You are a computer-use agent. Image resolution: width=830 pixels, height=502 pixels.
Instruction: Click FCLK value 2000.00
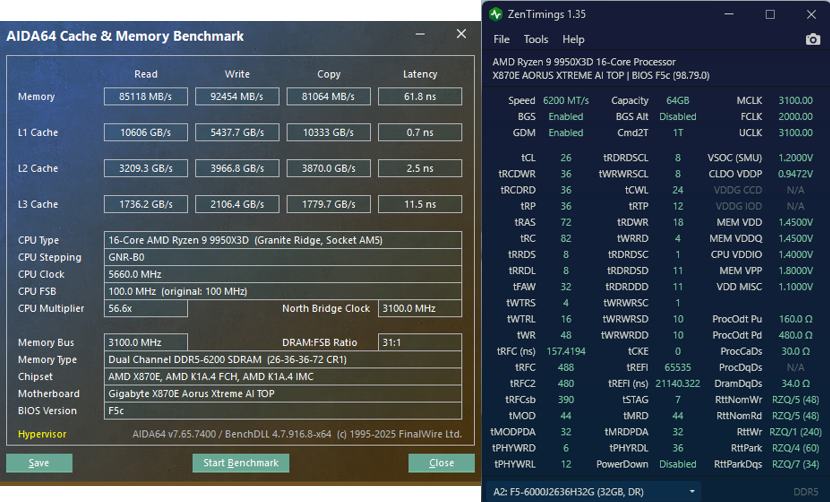796,116
